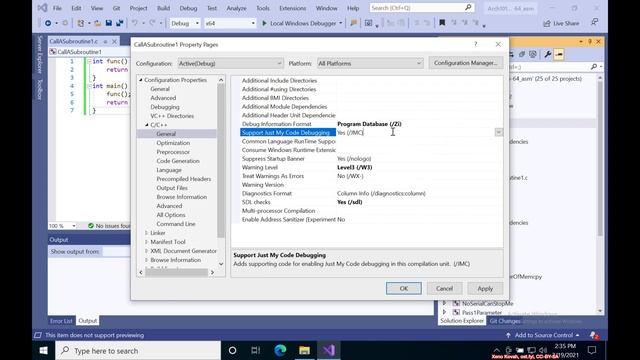Viewport: 640px width, 360px height.
Task: Click the New Project toolbar icon
Action: click(81, 23)
